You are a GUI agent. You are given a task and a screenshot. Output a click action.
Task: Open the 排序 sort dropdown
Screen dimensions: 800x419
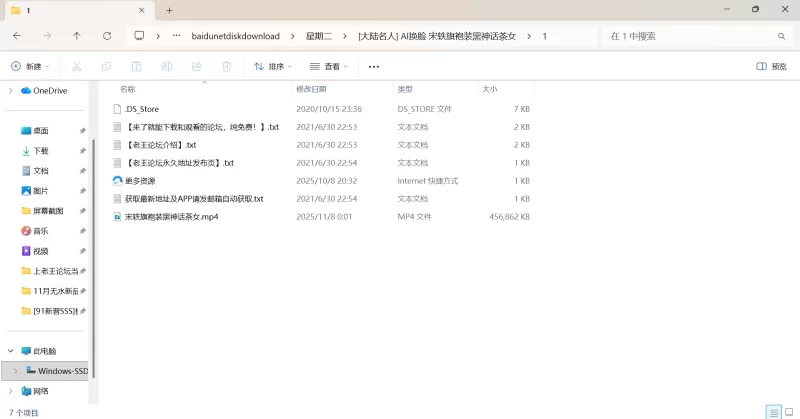pos(272,66)
